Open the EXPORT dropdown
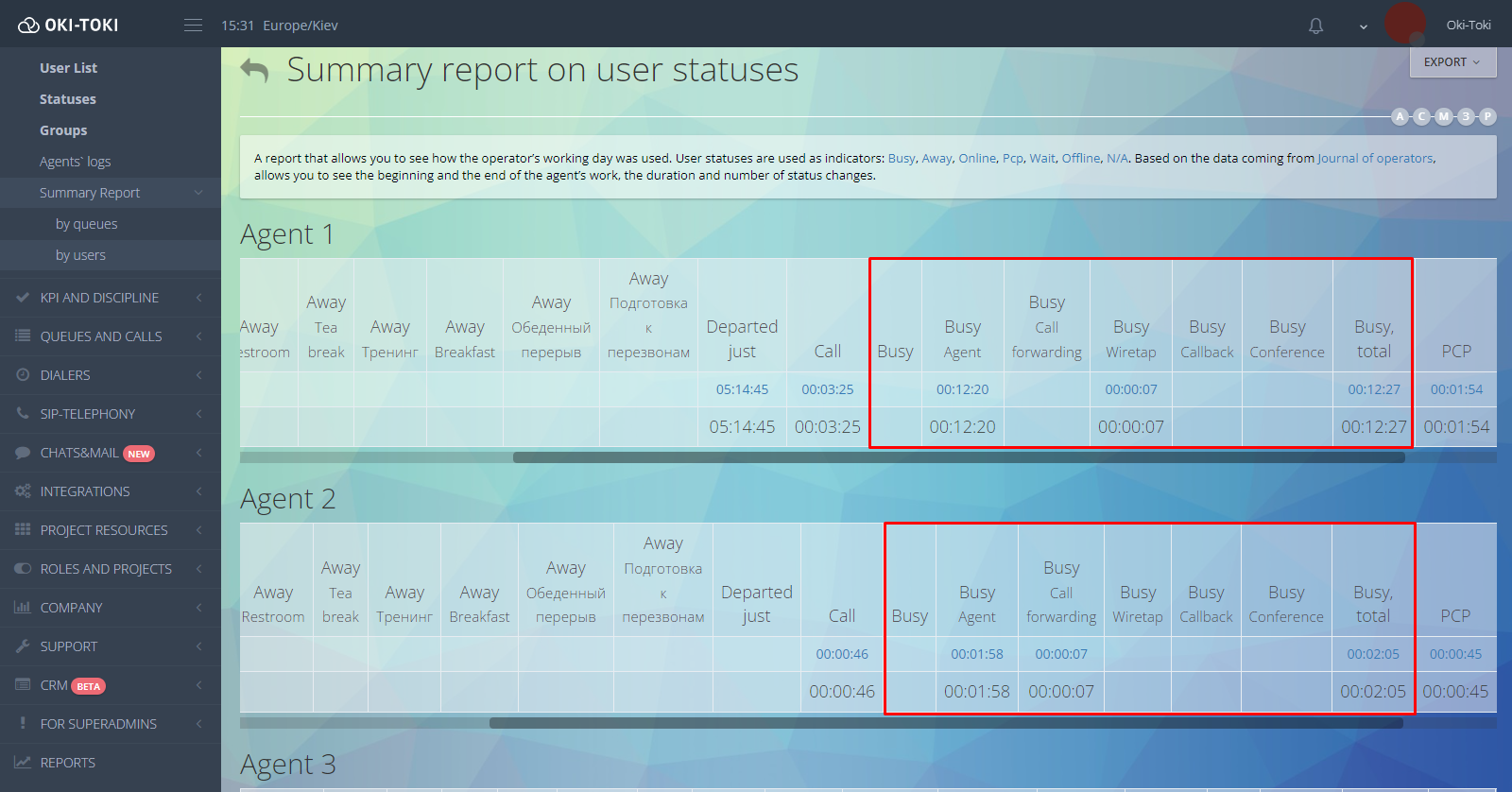Viewport: 1512px width, 792px height. click(x=1452, y=62)
